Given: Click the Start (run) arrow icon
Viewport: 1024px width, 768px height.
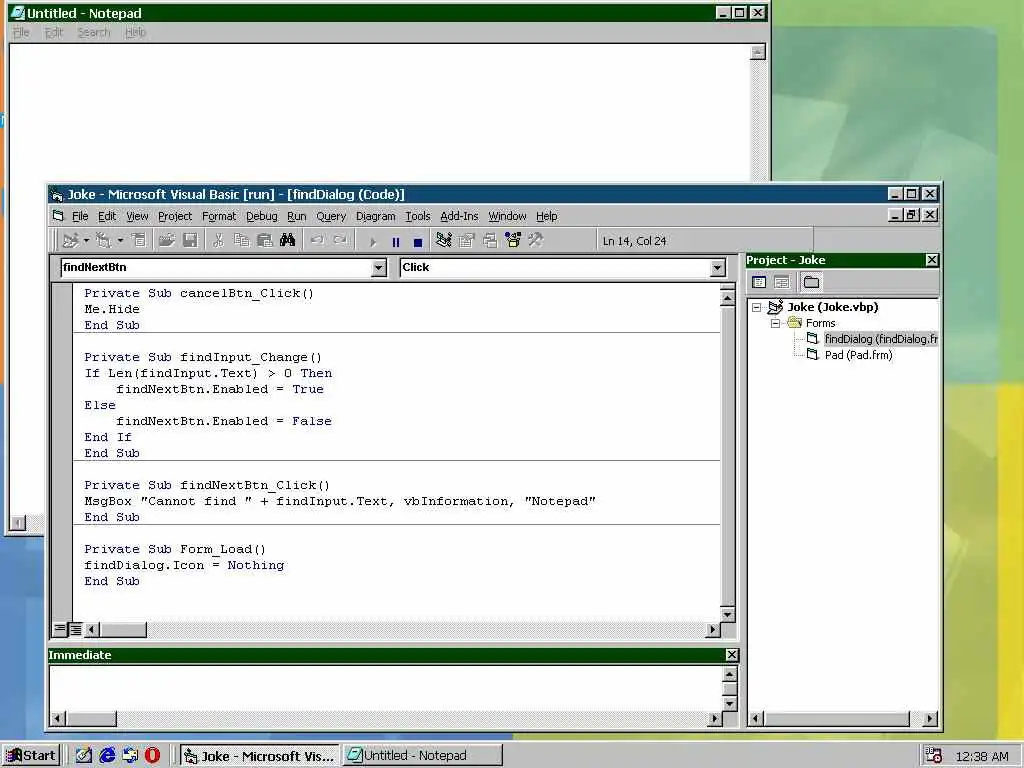Looking at the screenshot, I should point(373,242).
